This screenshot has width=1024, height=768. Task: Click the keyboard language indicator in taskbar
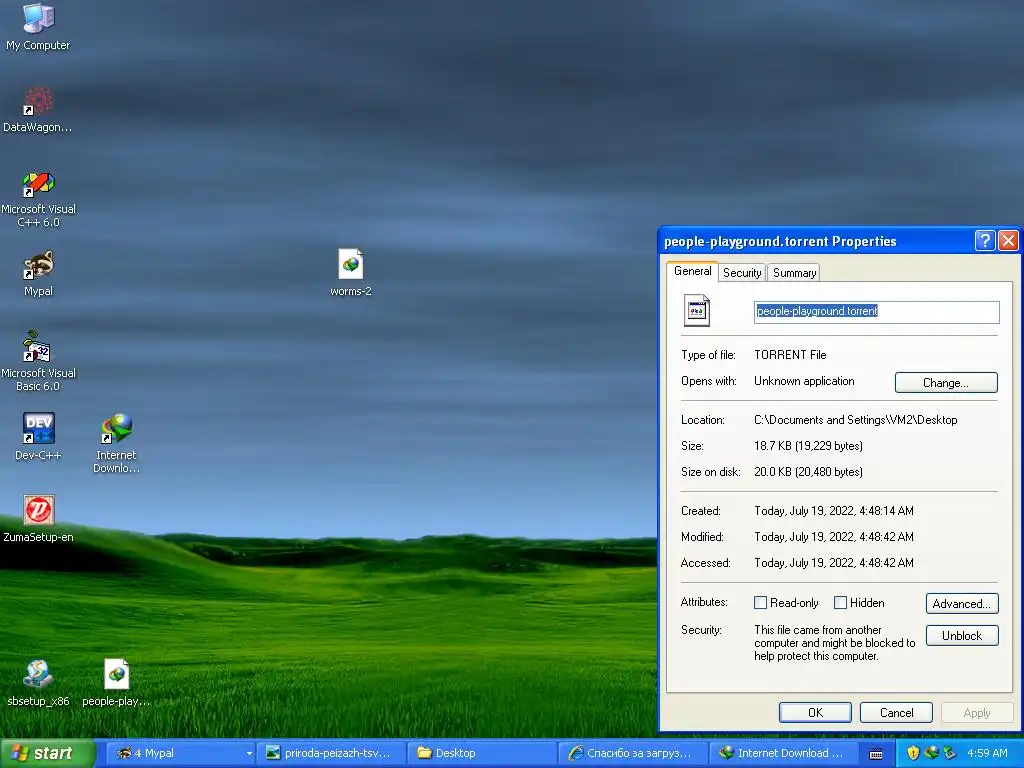pyautogui.click(x=876, y=754)
